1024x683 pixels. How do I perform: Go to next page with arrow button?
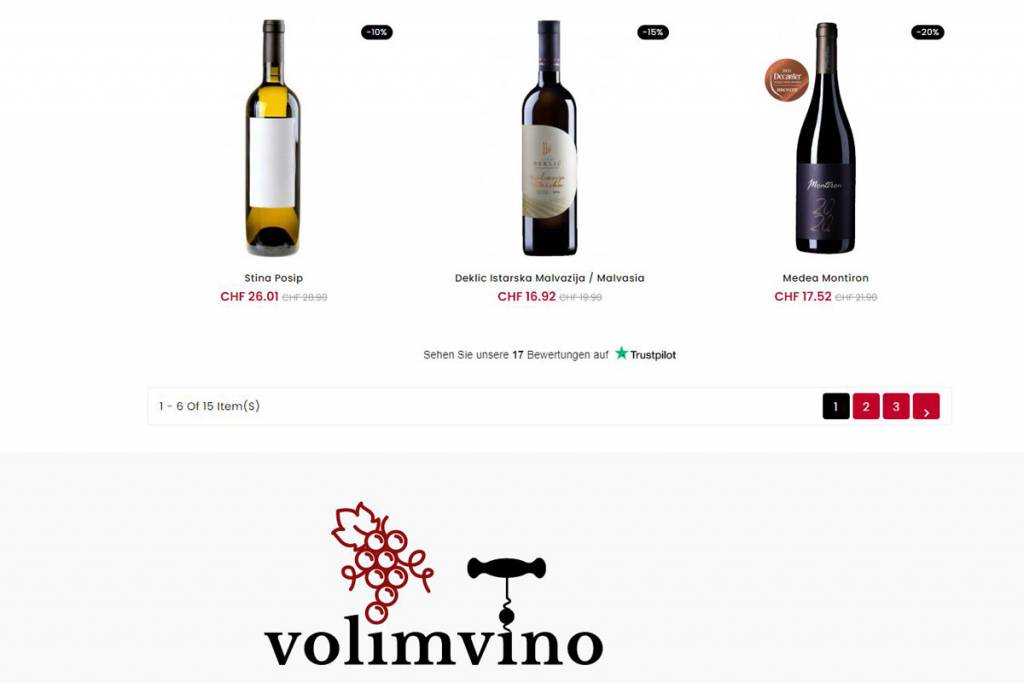[x=926, y=406]
